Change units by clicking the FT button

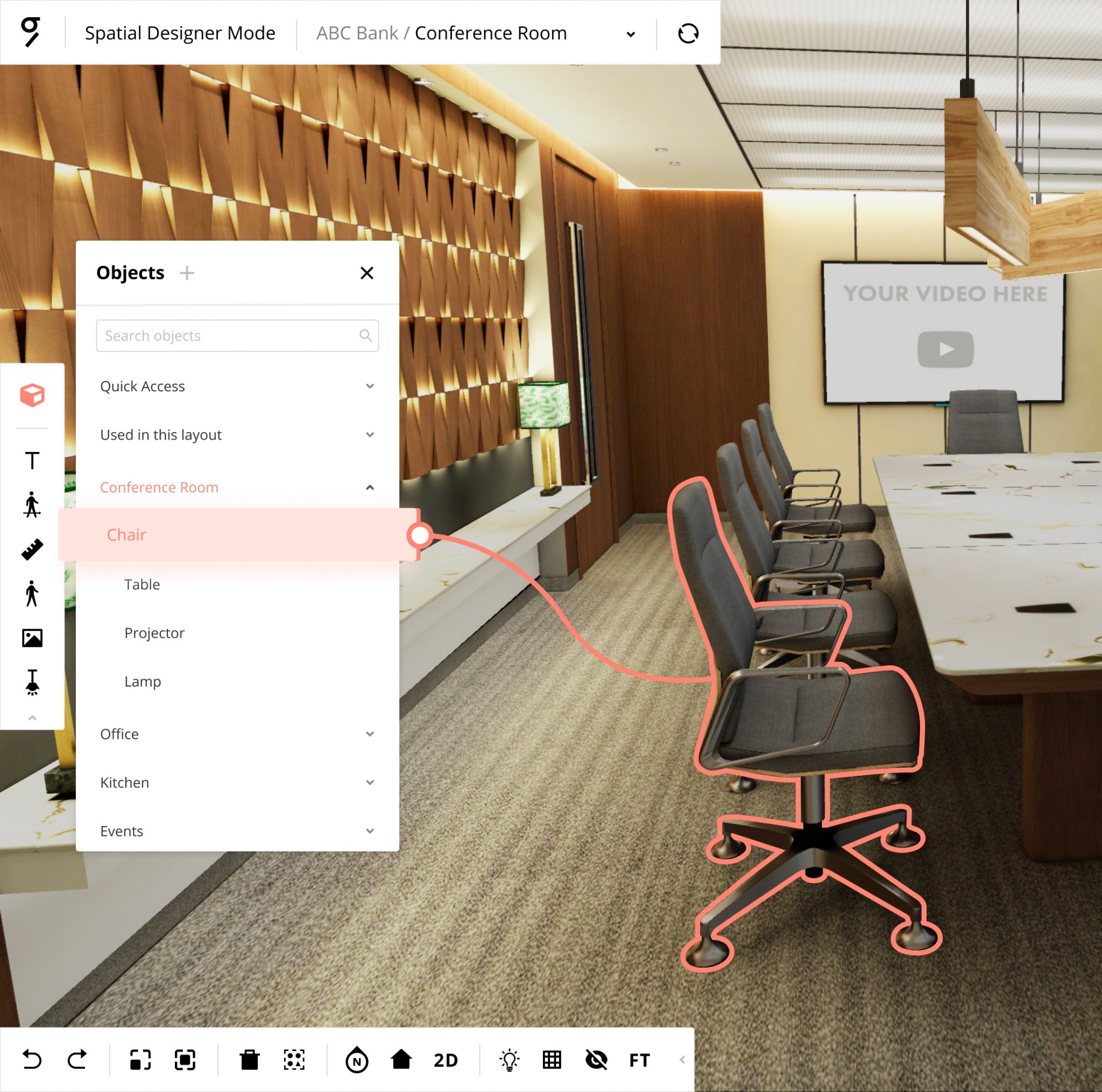point(639,1060)
